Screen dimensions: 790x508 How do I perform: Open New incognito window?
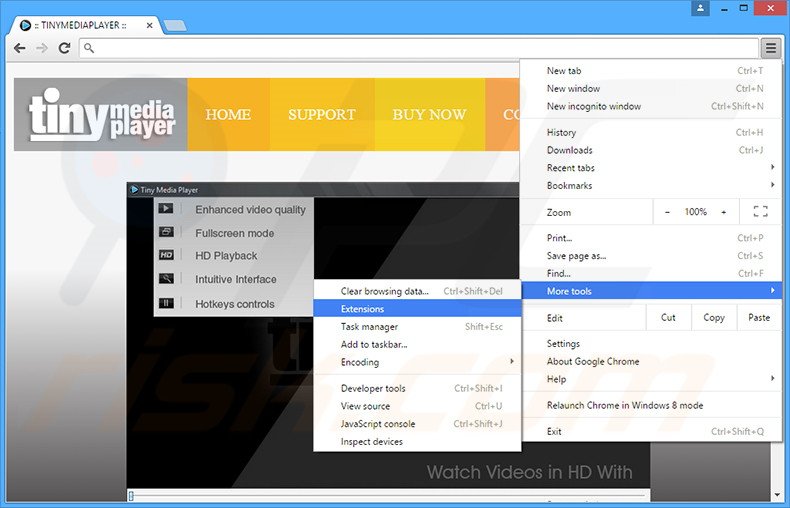(651, 106)
